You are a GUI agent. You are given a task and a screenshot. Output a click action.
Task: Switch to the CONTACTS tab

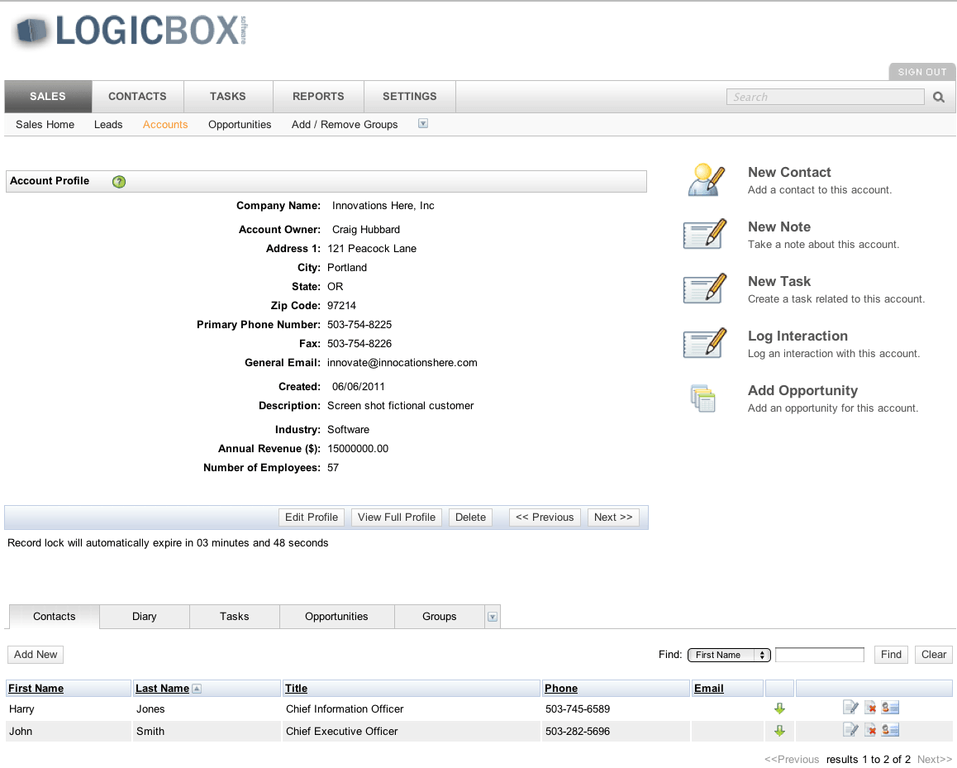(137, 96)
